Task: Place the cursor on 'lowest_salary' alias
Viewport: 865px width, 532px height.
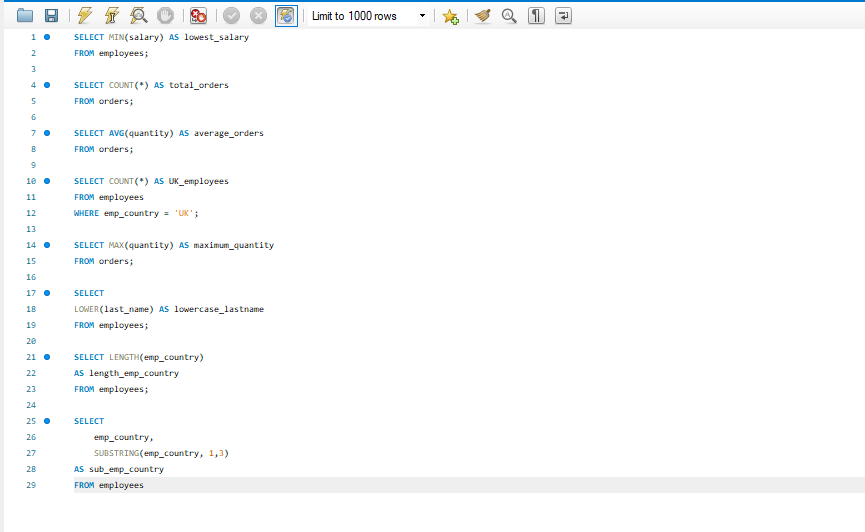Action: (216, 37)
